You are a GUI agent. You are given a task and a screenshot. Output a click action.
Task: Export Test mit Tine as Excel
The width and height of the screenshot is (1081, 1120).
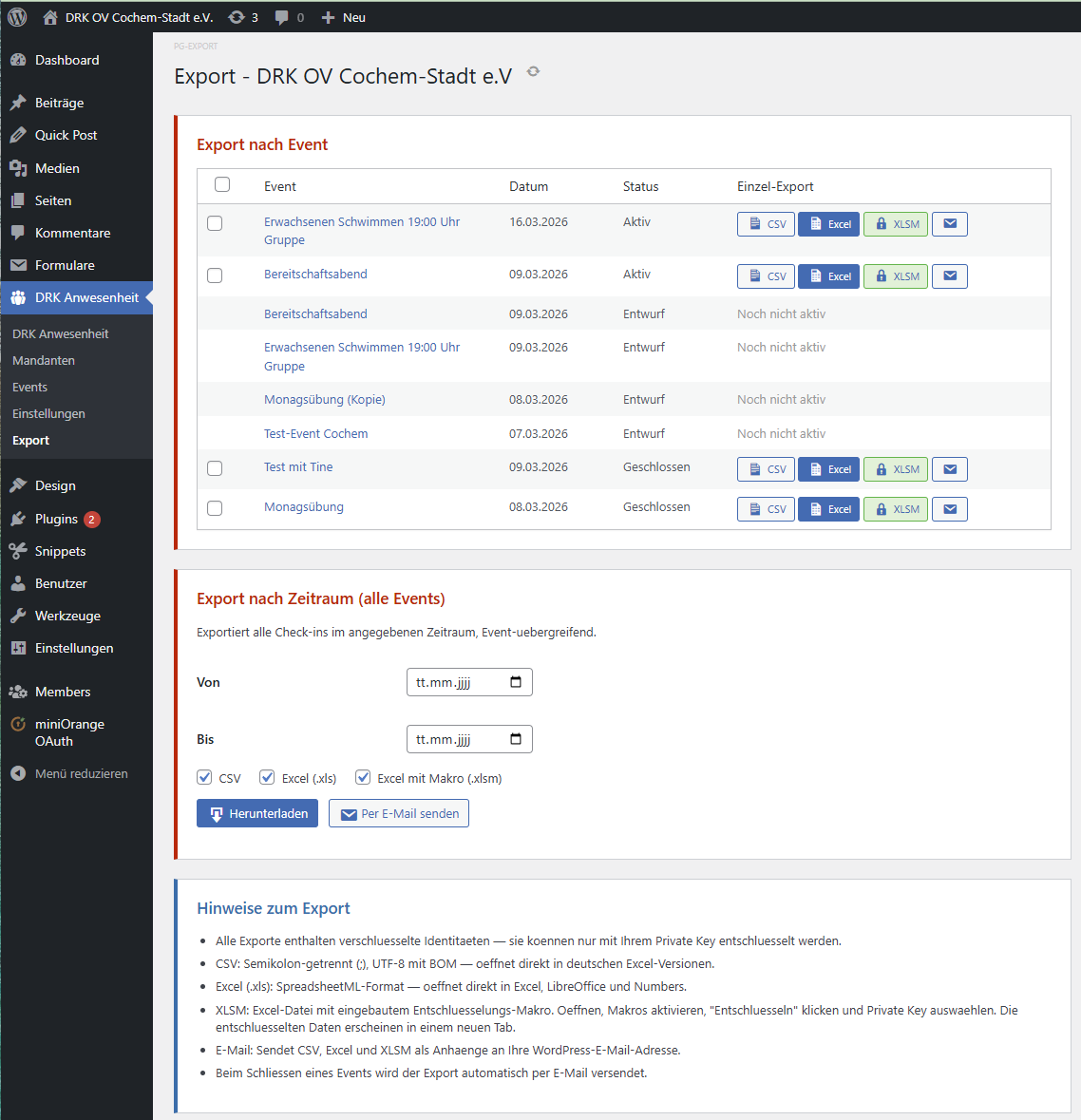(828, 469)
